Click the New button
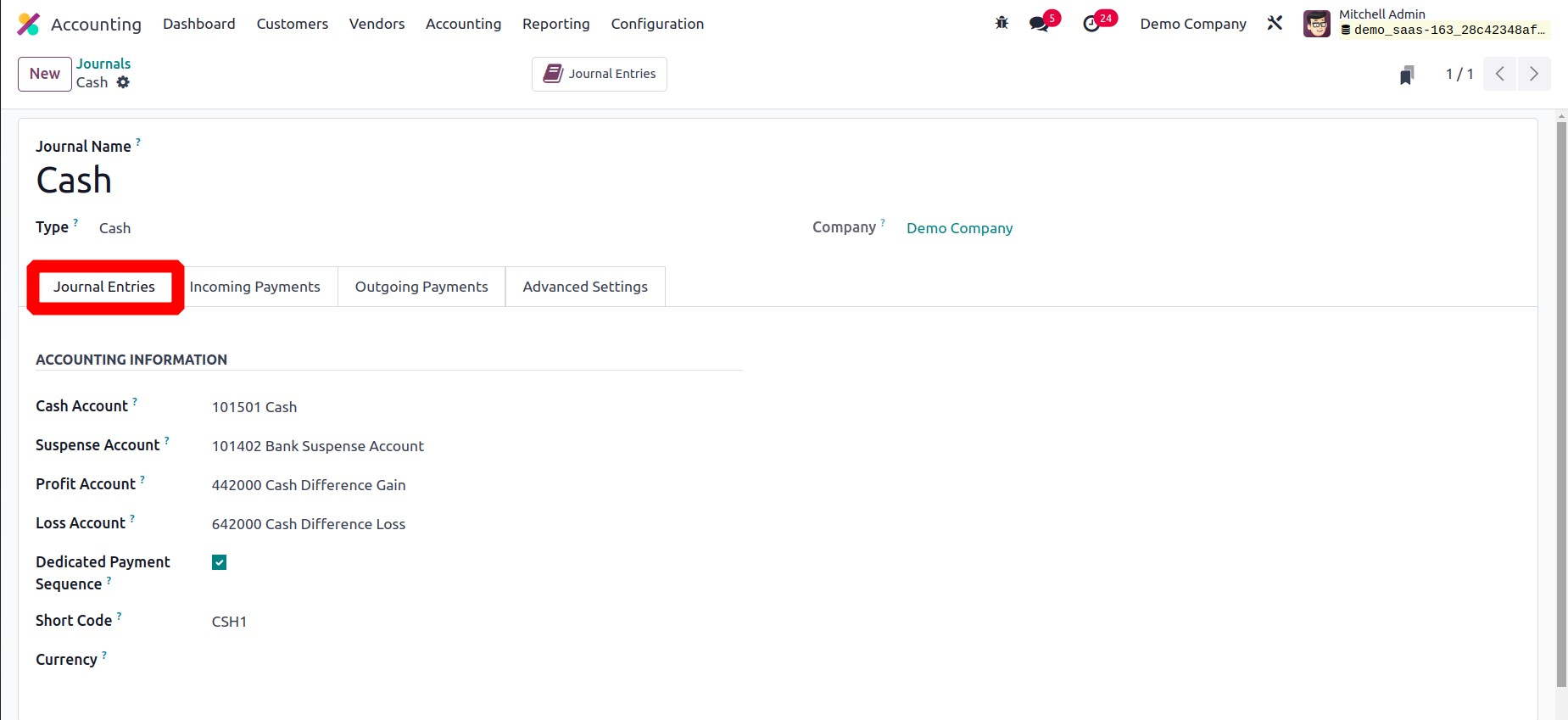The image size is (1568, 720). click(x=45, y=74)
